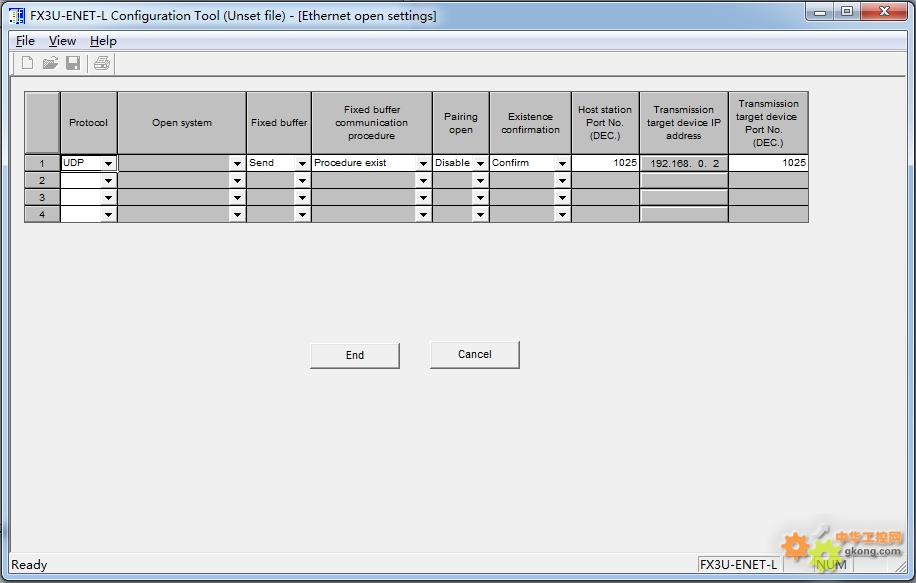This screenshot has height=583, width=916.
Task: Click Transmission target device Port No. header
Action: (x=768, y=123)
